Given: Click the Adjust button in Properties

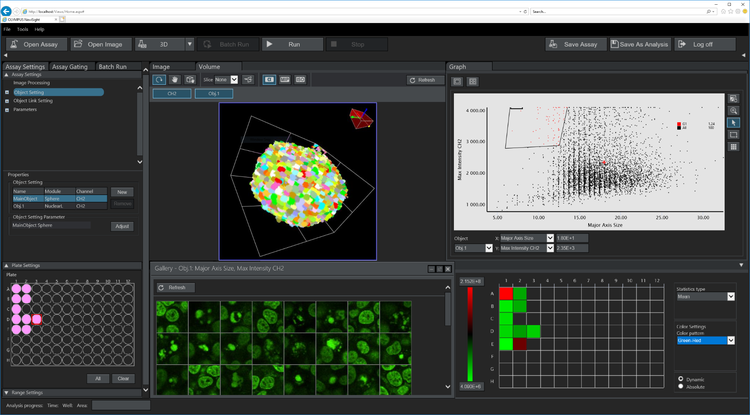Looking at the screenshot, I should [122, 226].
